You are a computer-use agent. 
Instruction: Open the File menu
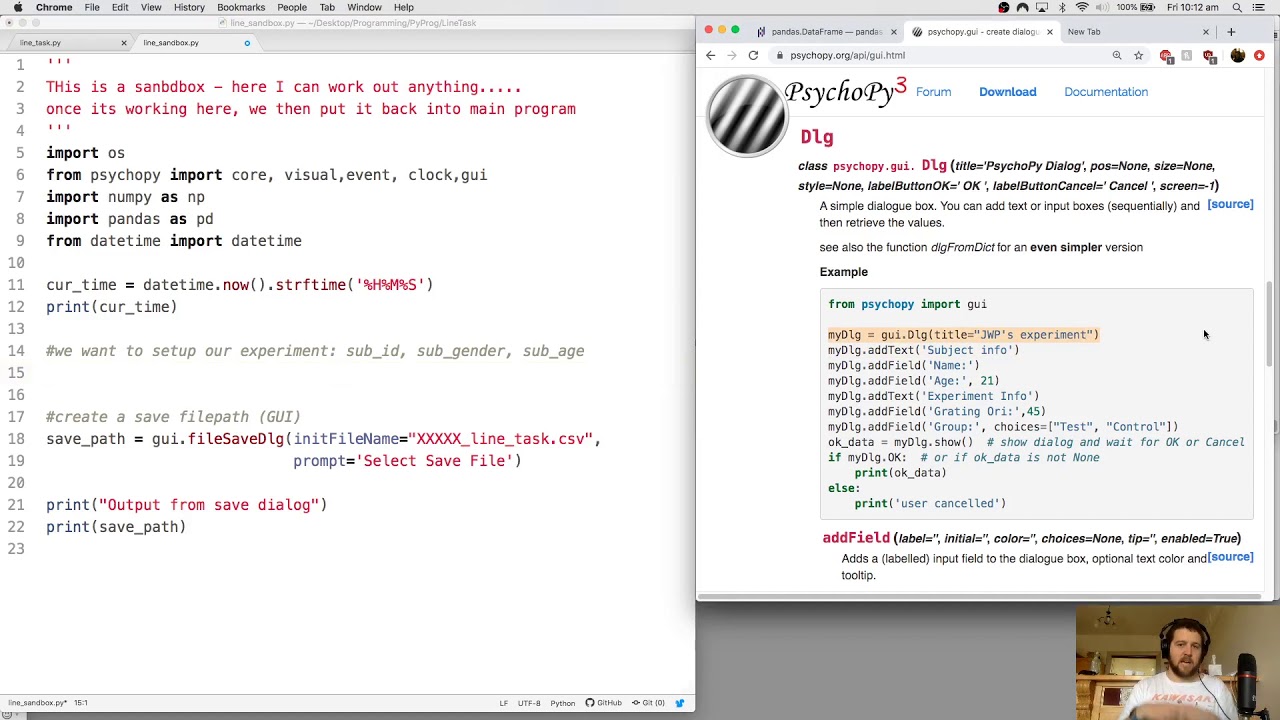pyautogui.click(x=92, y=7)
